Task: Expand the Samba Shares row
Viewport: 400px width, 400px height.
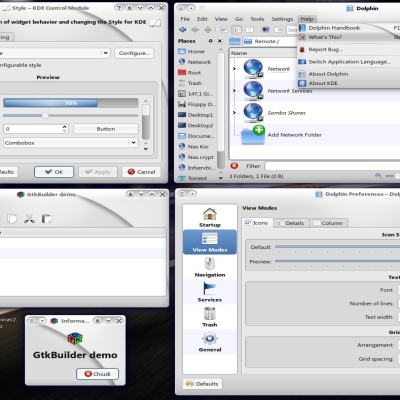Action: coord(234,113)
